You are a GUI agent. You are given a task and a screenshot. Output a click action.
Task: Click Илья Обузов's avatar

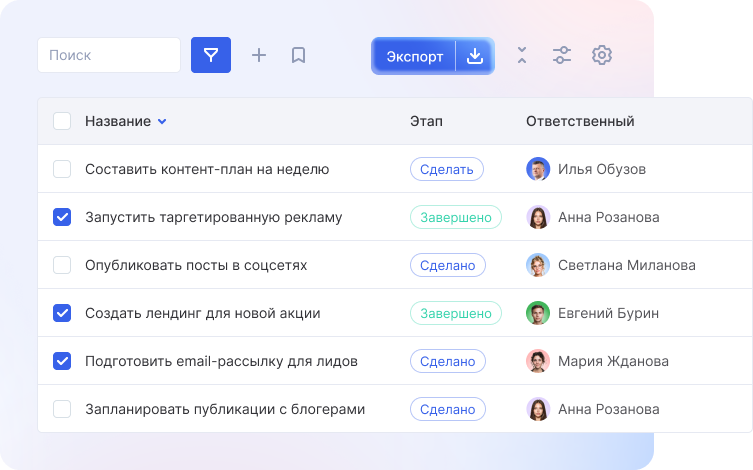(538, 169)
